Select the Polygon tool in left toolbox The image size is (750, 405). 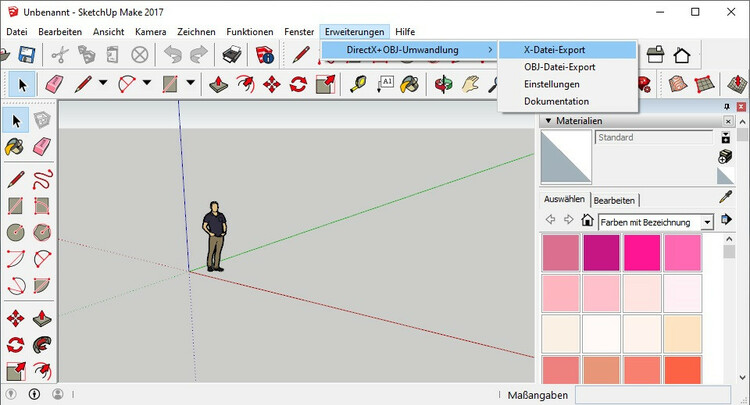(x=42, y=232)
